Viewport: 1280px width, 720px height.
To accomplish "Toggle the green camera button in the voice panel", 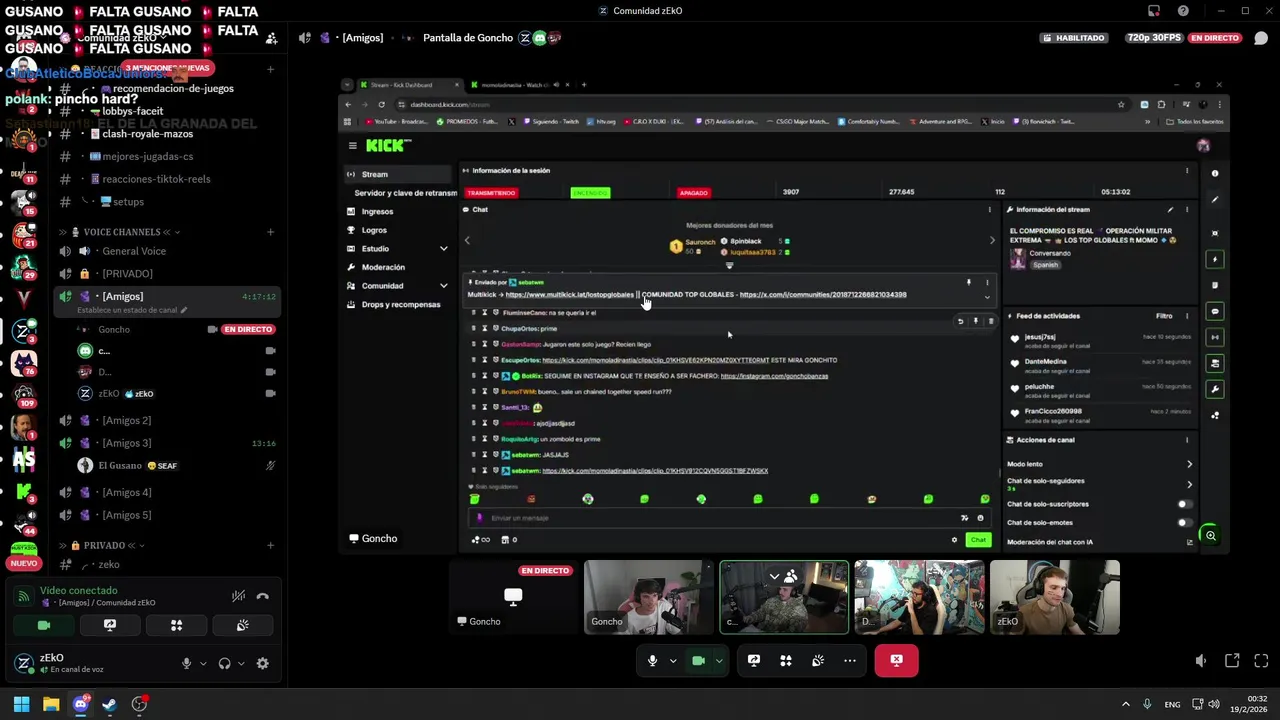I will [x=44, y=625].
